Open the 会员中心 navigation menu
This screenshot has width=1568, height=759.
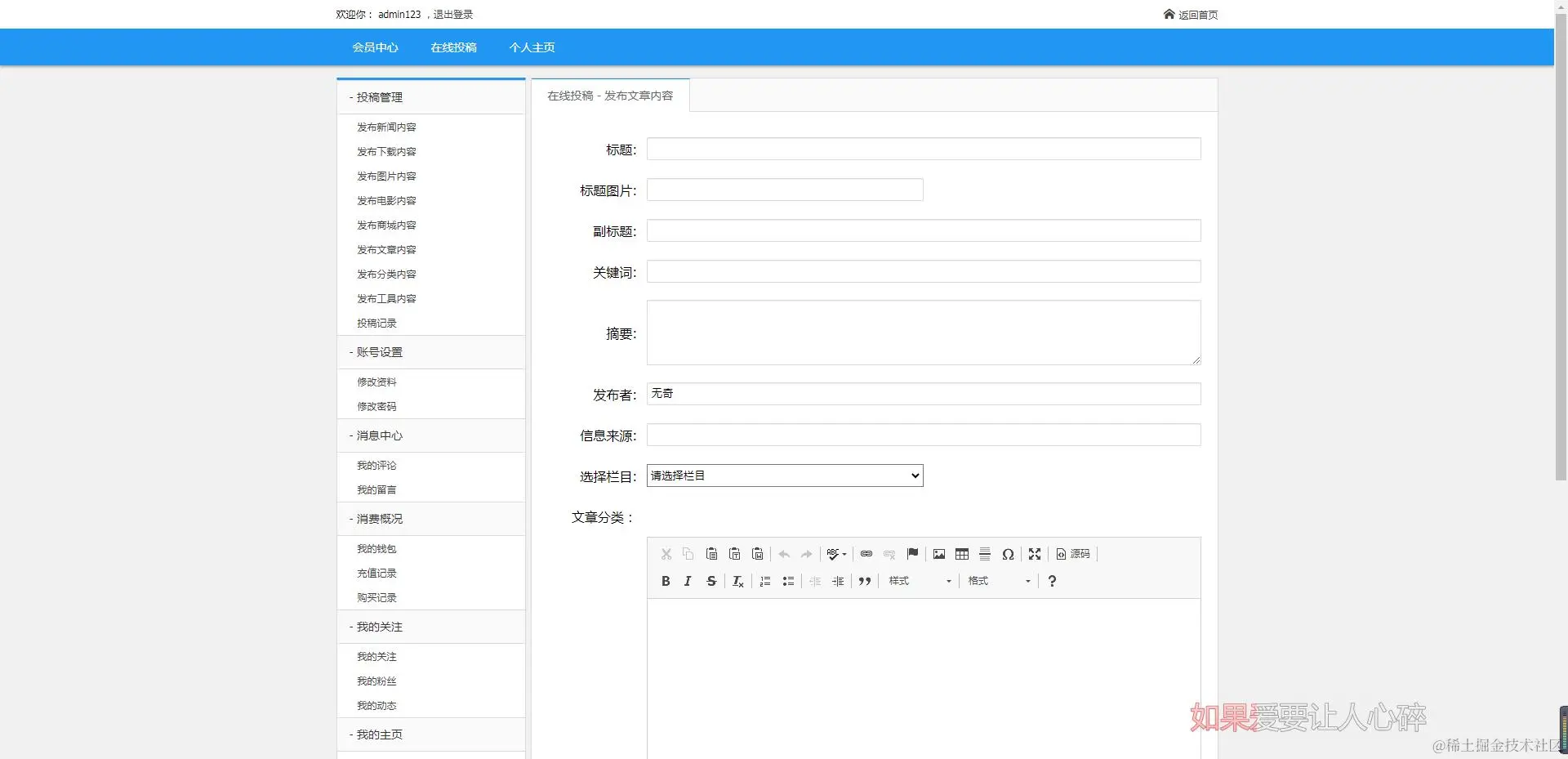pyautogui.click(x=374, y=47)
